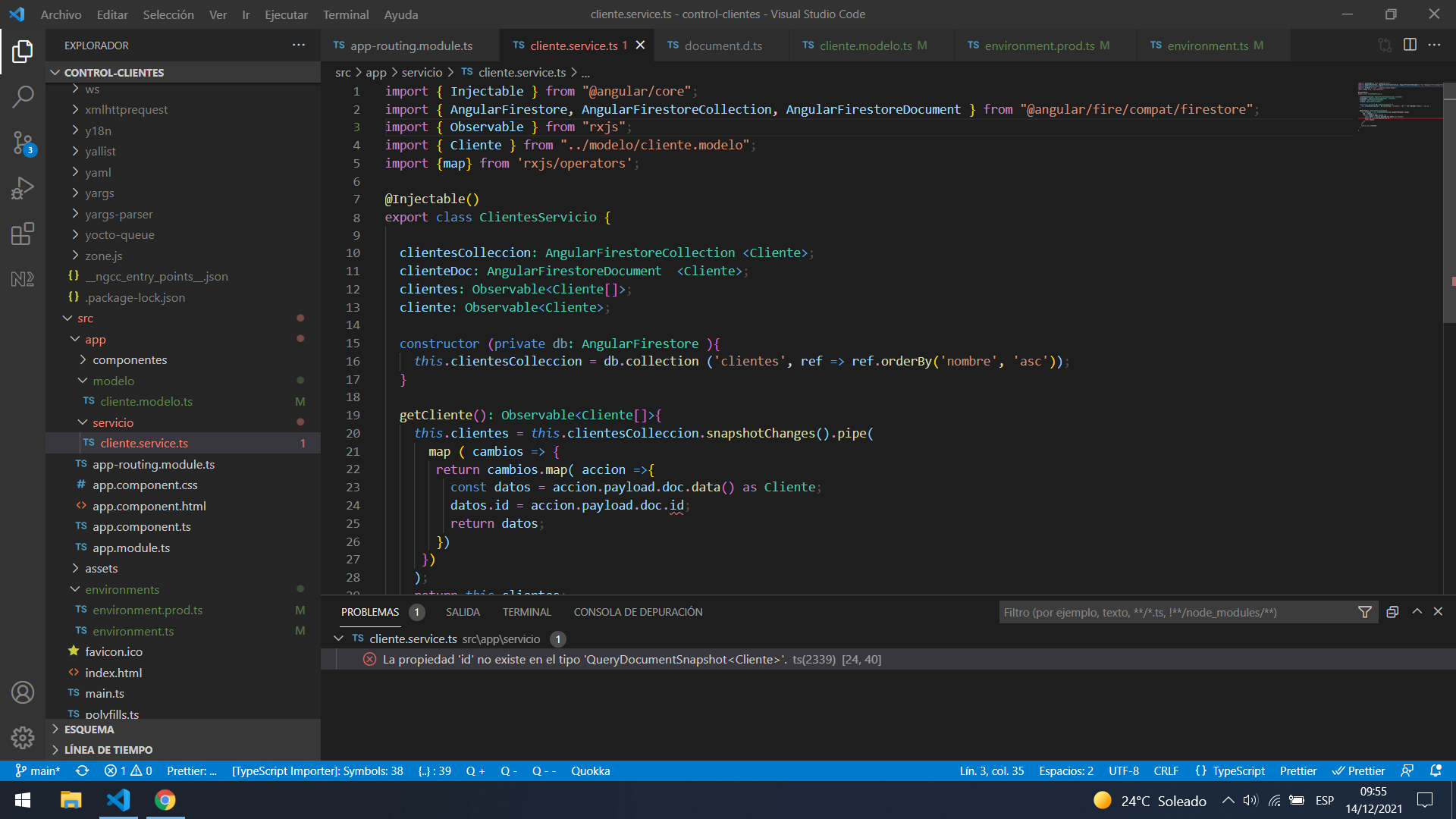
Task: Click the Synchronize Changes icon in status bar
Action: tap(82, 770)
